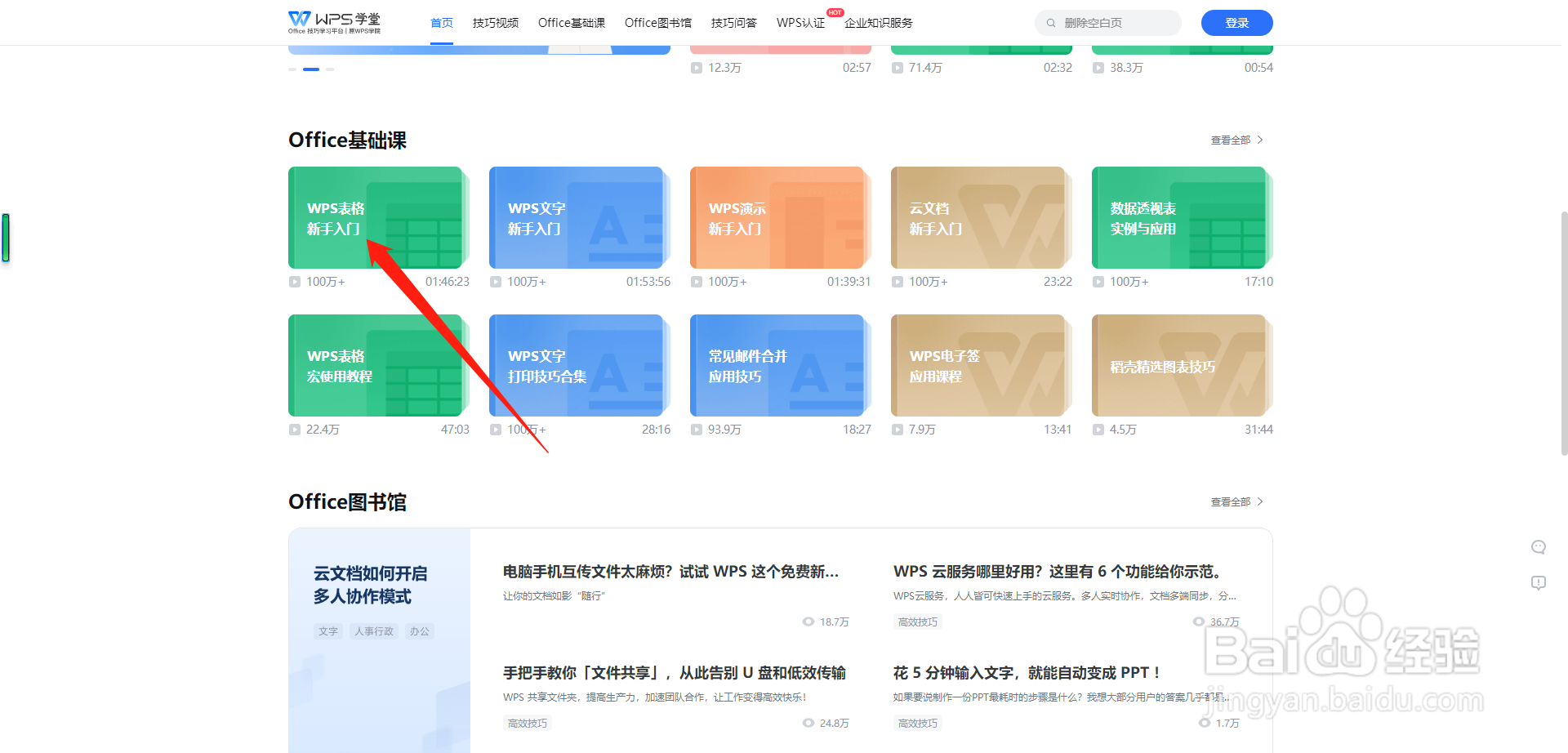Click the blue 登录 button

1237,23
